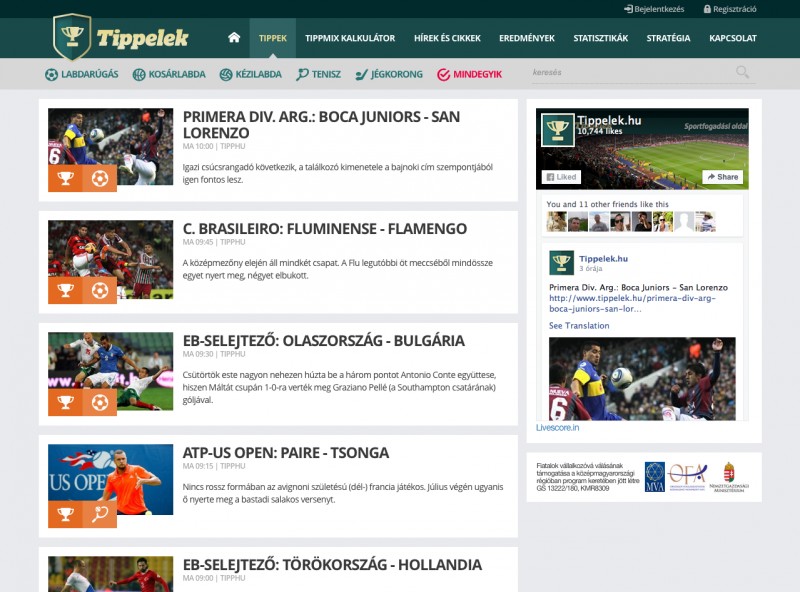Click soccer ball icon under Olaszország-Bulgária article
800x592 pixels.
click(x=100, y=403)
